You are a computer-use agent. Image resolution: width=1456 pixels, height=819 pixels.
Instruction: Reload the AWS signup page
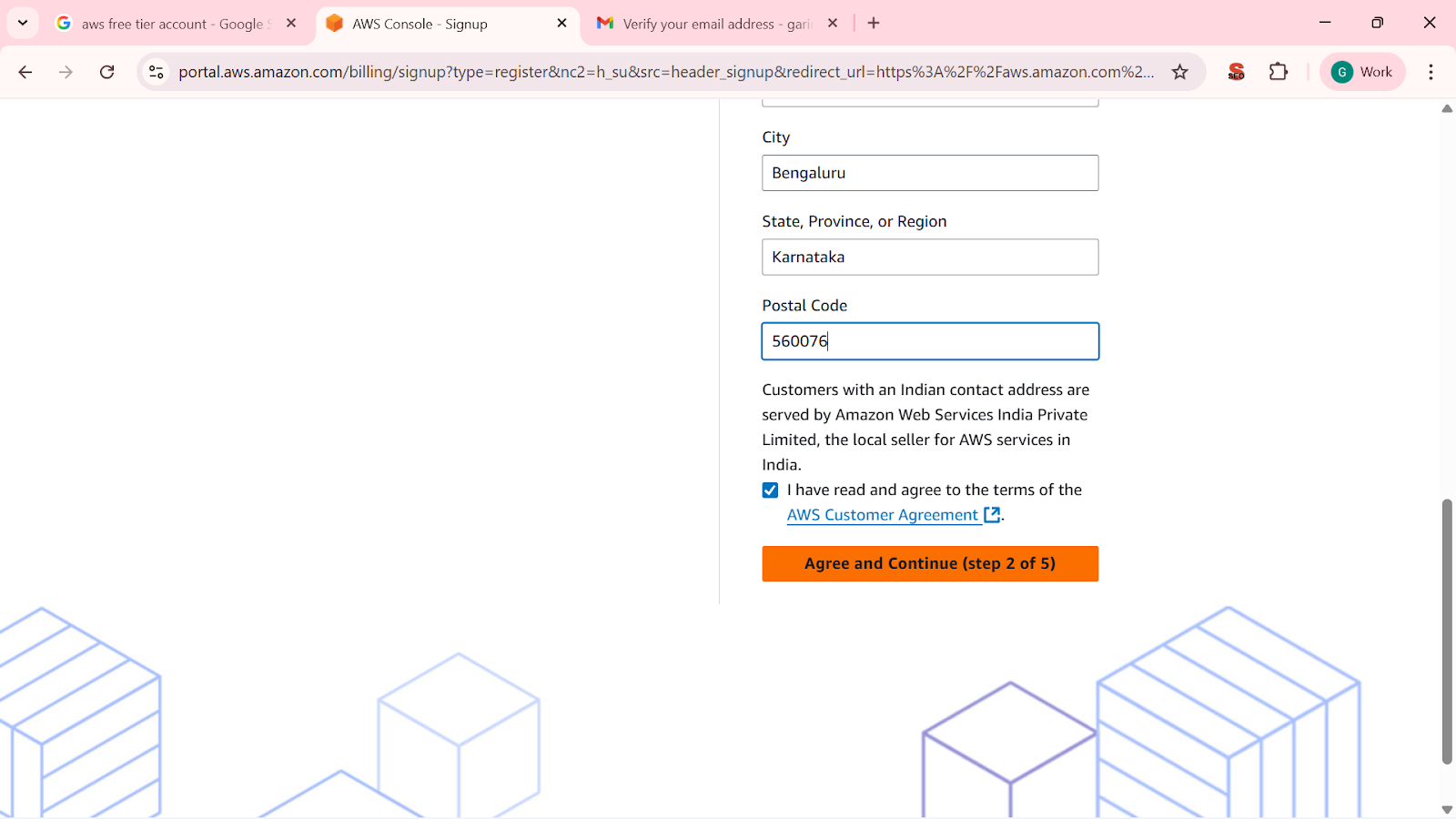[106, 72]
